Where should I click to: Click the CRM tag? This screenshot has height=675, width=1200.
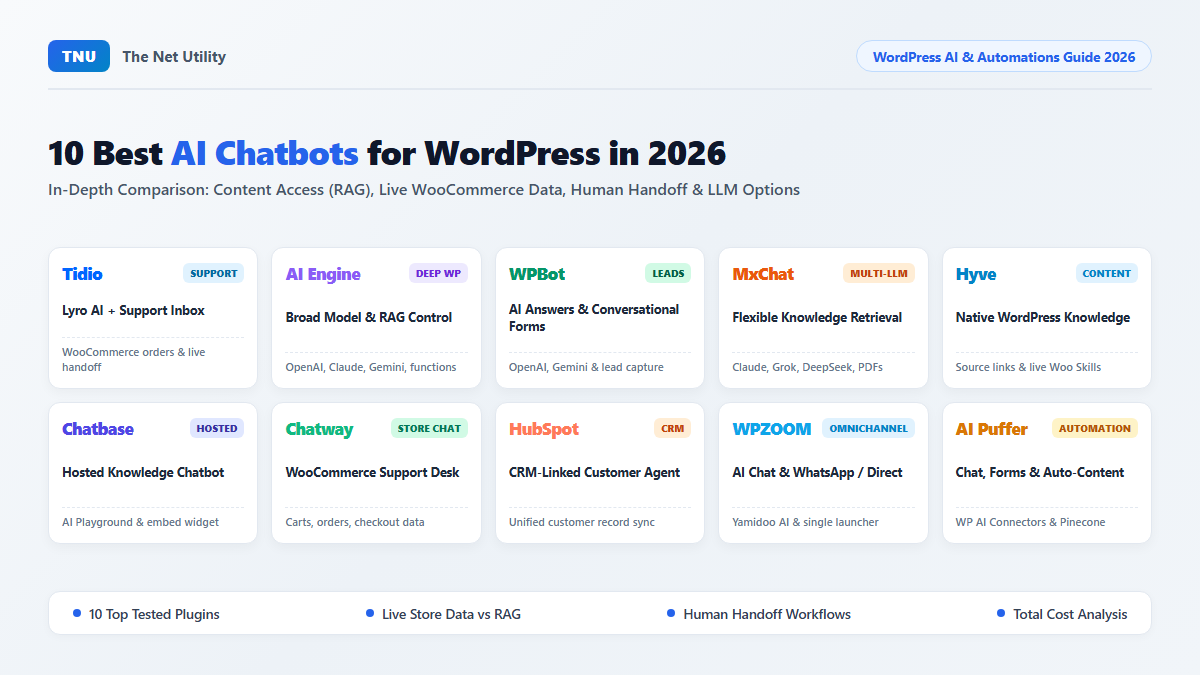673,428
